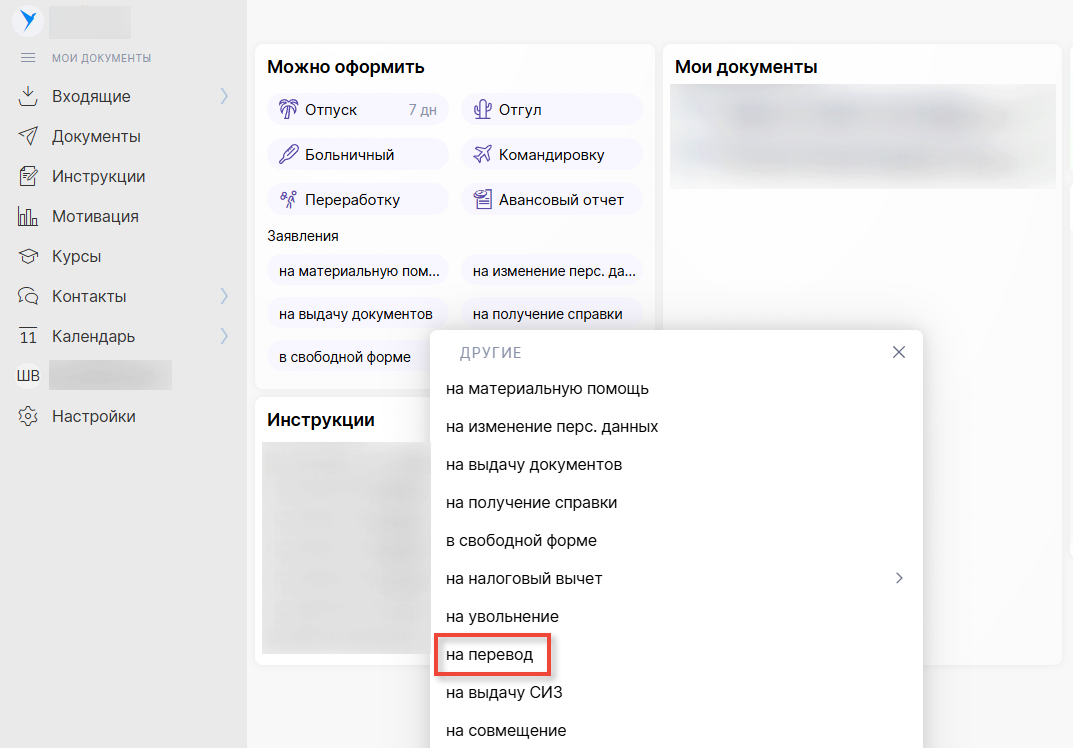This screenshot has height=748, width=1073.
Task: Select на перевод in the list
Action: (489, 655)
